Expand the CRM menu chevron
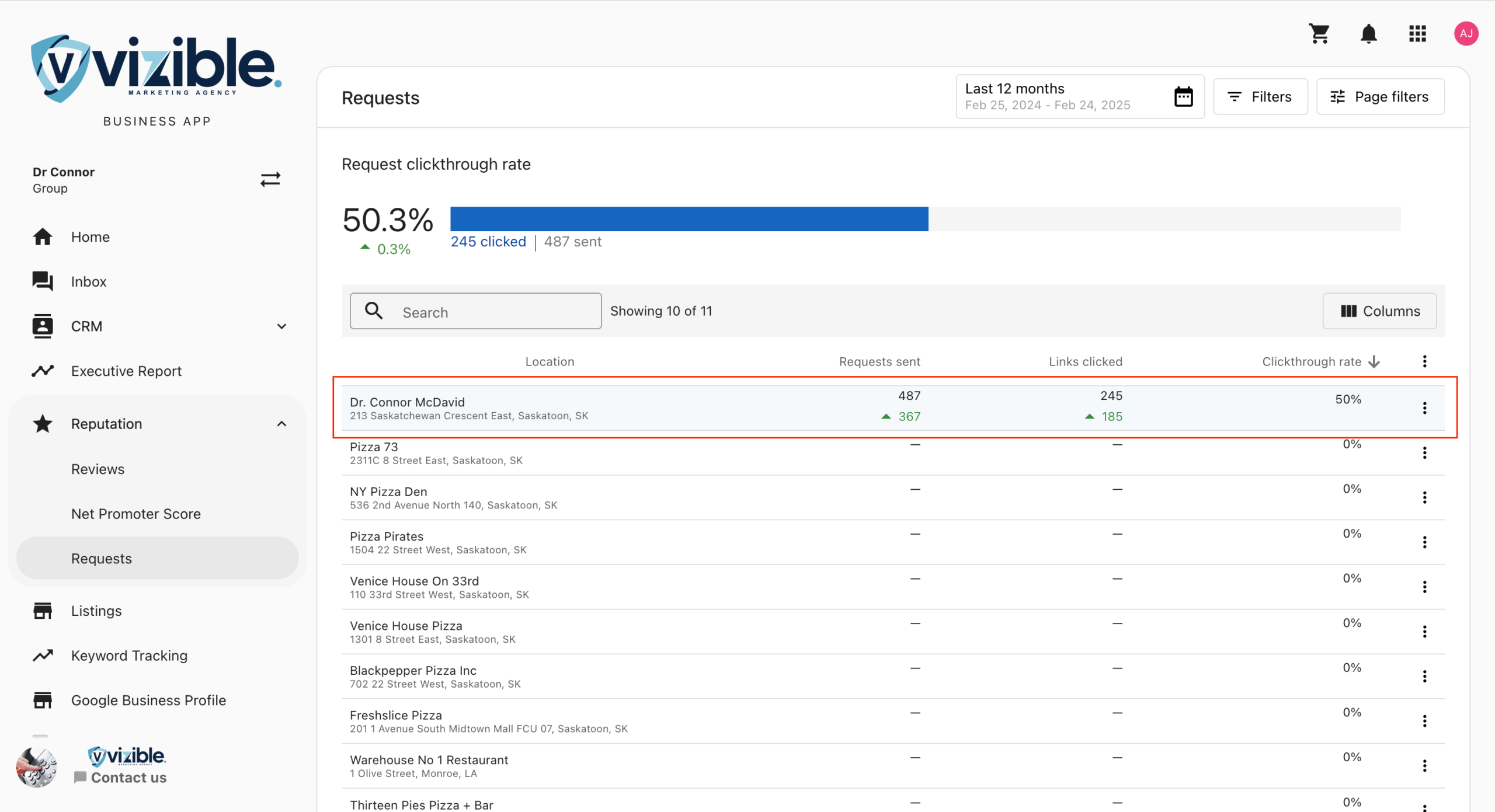The height and width of the screenshot is (812, 1495). point(281,327)
